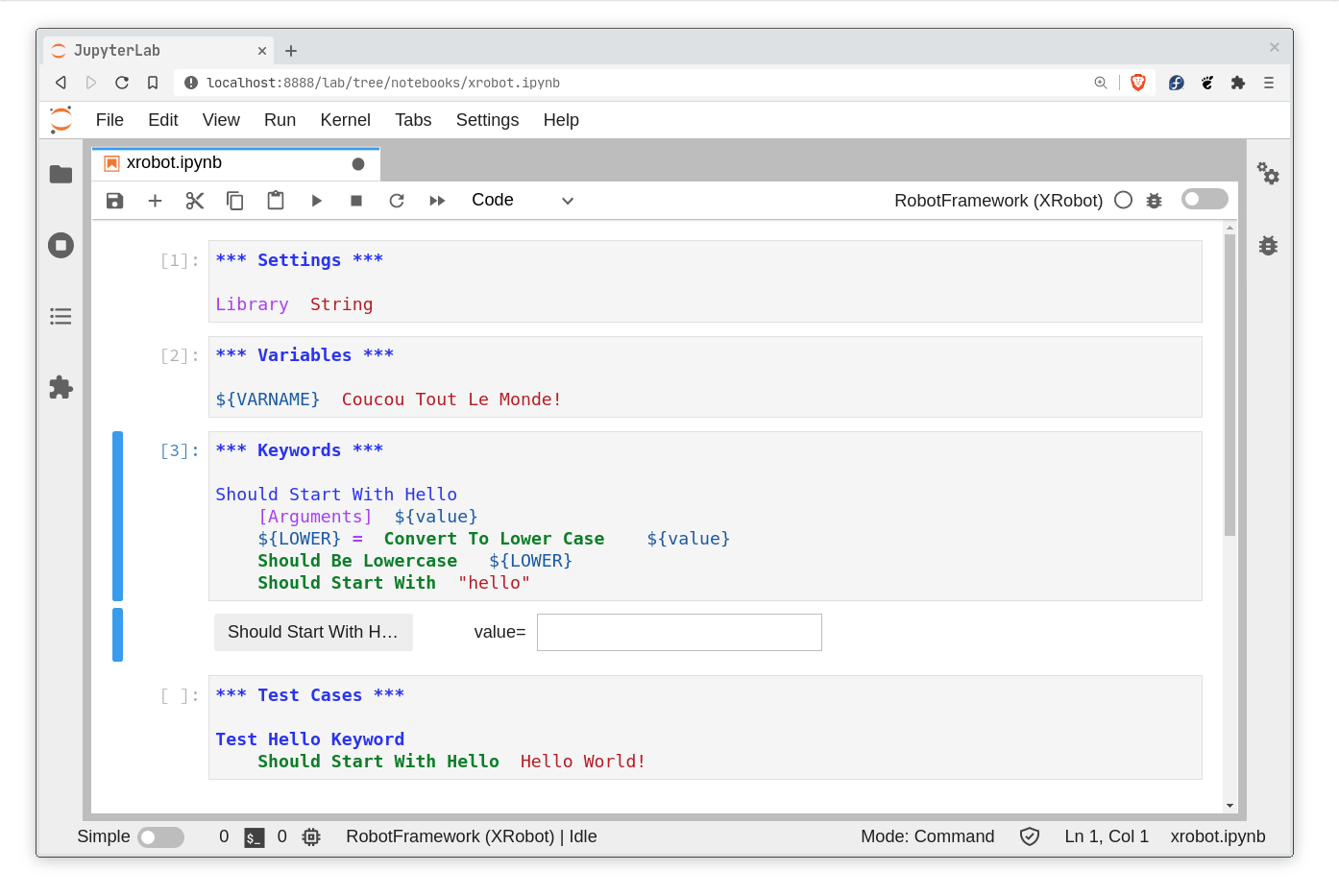Open browser extensions puzzle icon

1238,83
